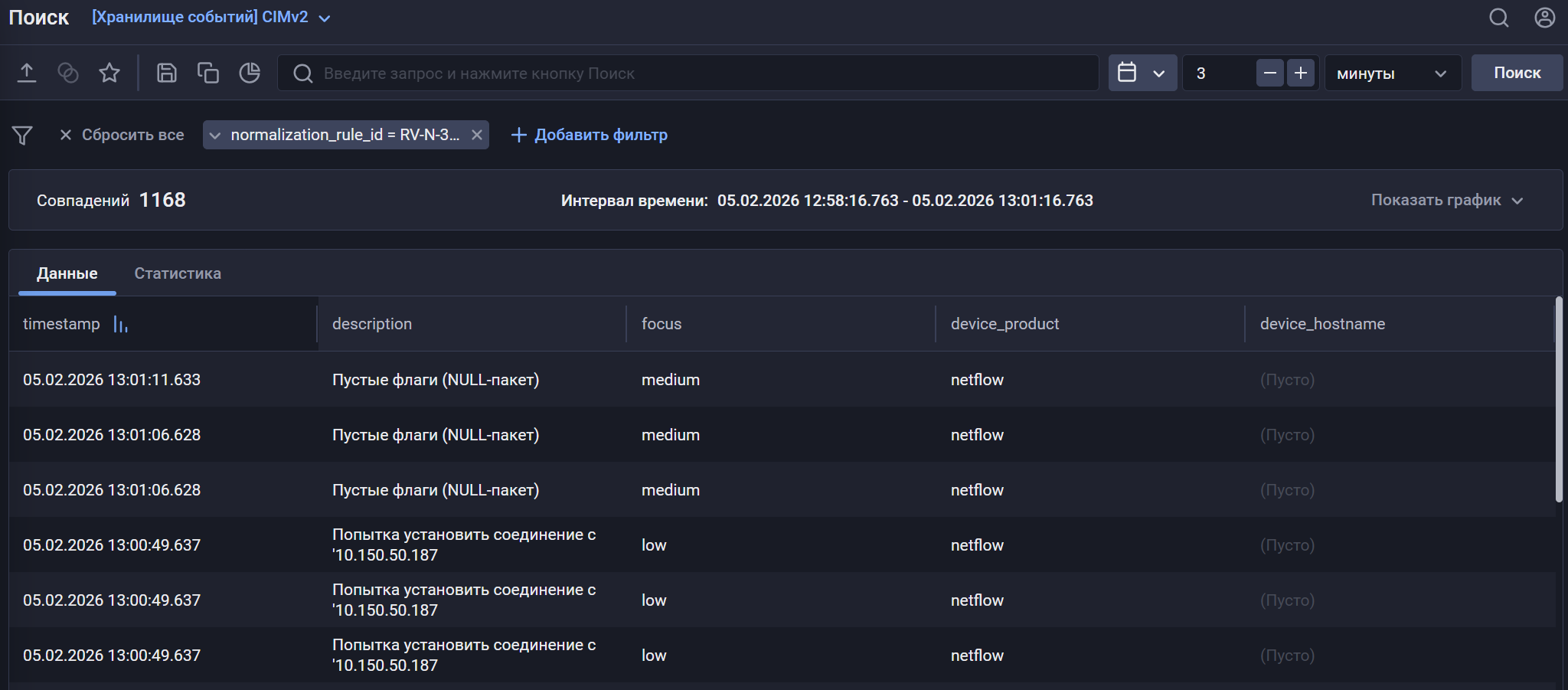Duplicate the query via the copy icon

[x=208, y=72]
